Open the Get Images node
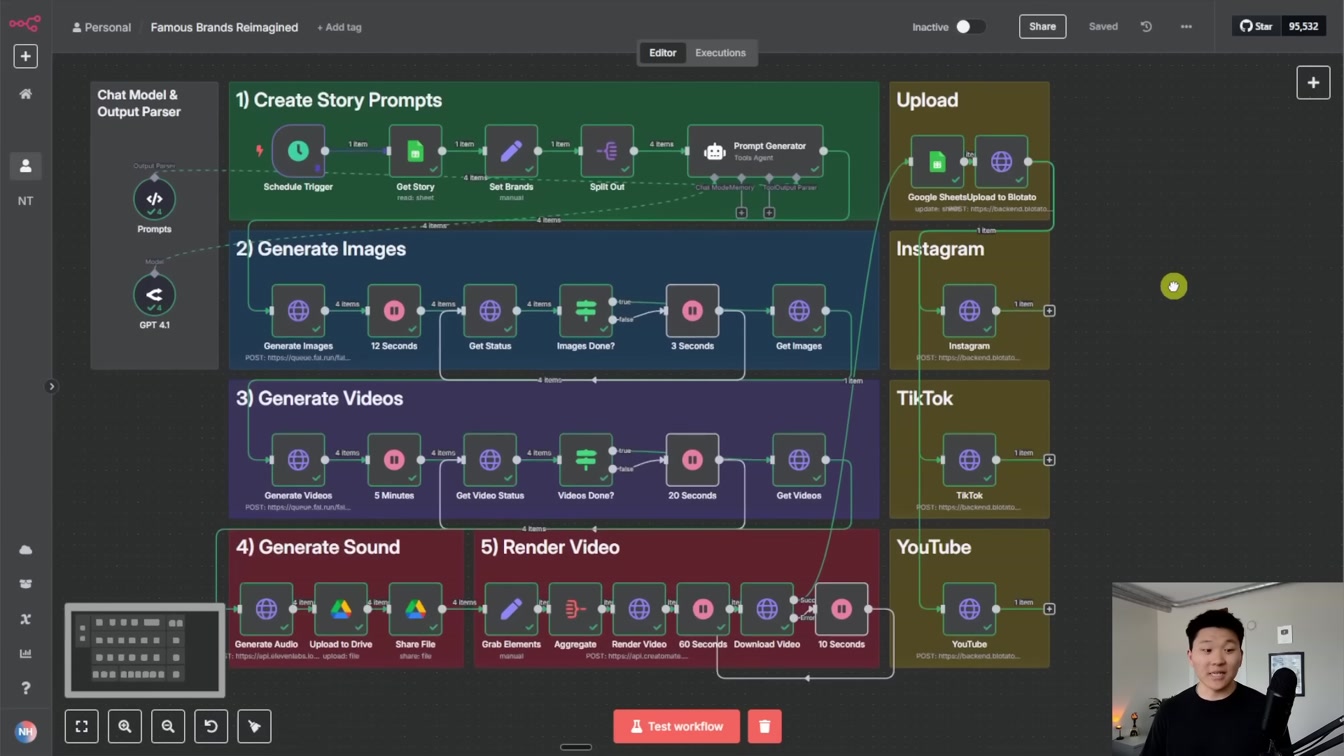This screenshot has width=1344, height=756. click(799, 311)
